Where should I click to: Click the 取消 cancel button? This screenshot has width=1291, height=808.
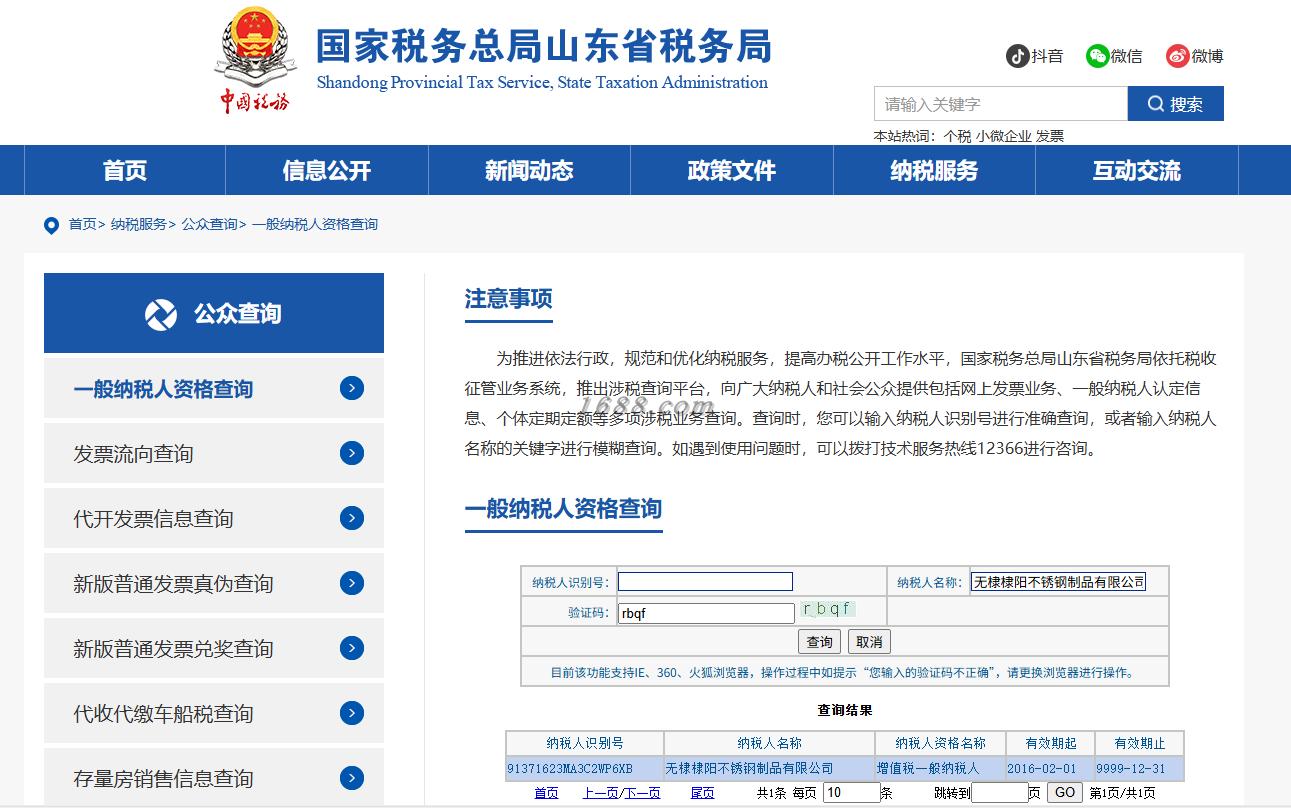869,642
